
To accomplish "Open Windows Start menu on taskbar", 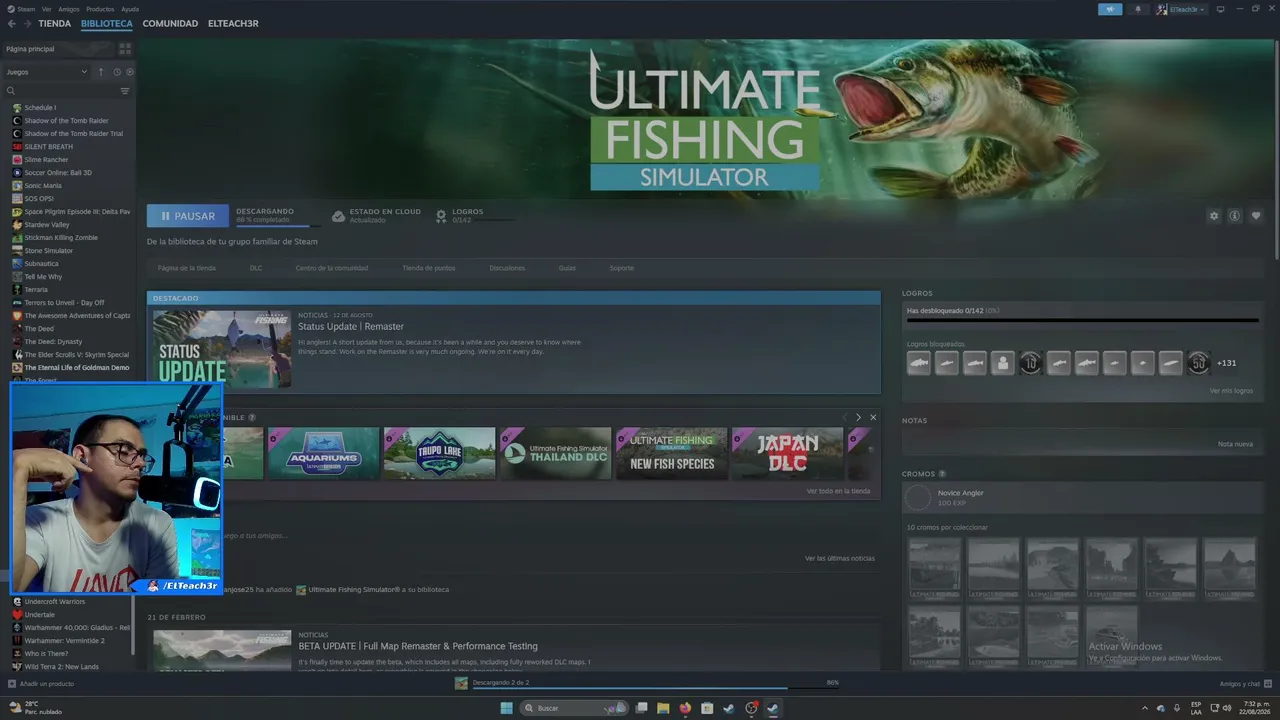I will point(506,708).
